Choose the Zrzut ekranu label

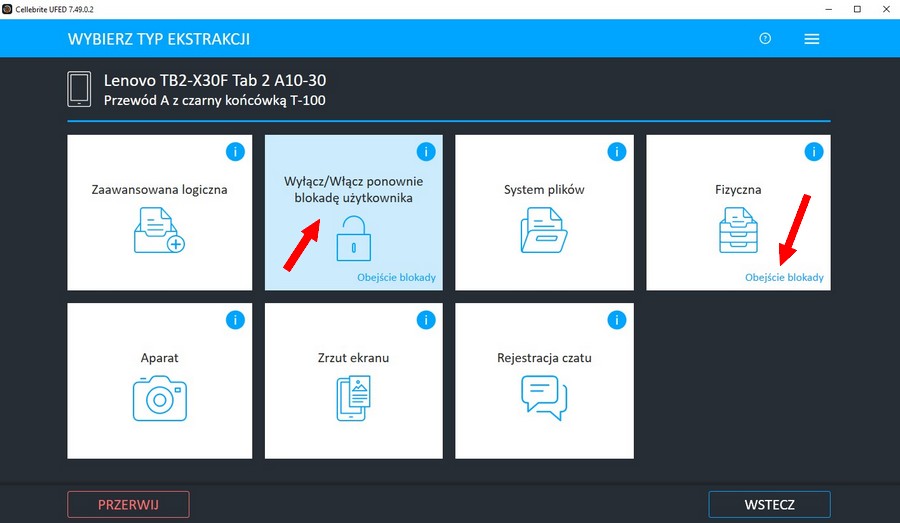click(354, 358)
